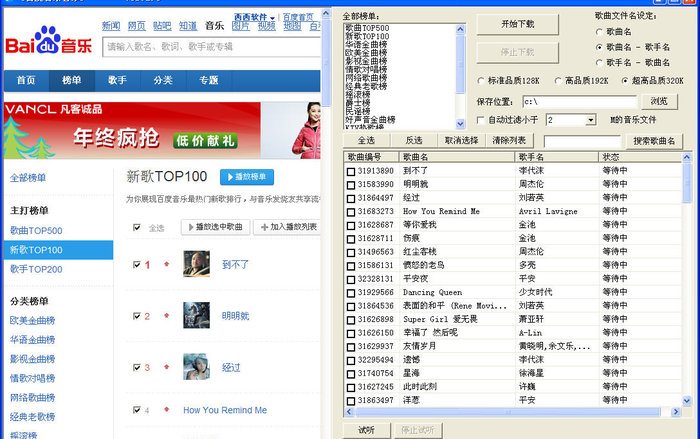
Task: Click the 浏览 browse button
Action: tap(658, 101)
